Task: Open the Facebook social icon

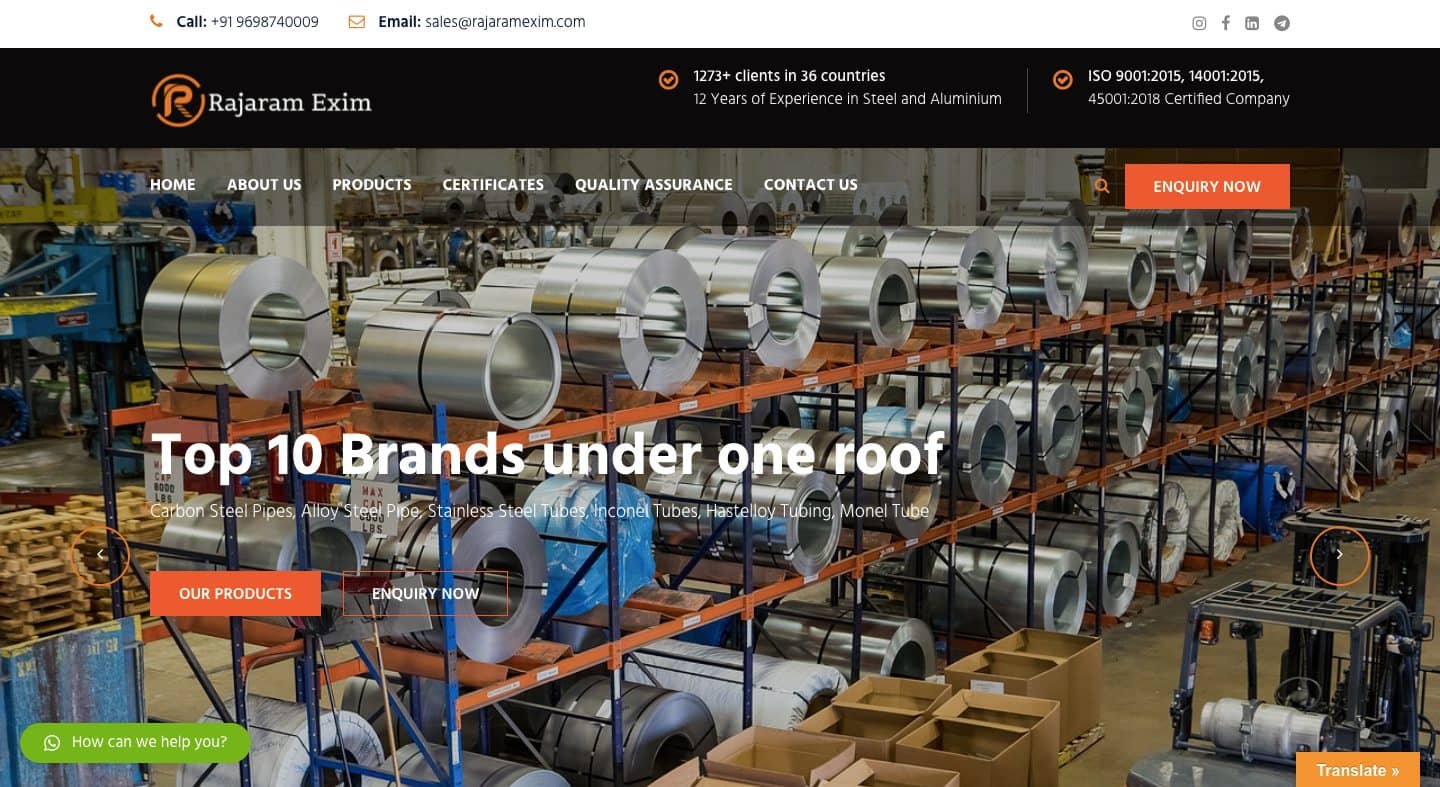Action: pos(1225,23)
